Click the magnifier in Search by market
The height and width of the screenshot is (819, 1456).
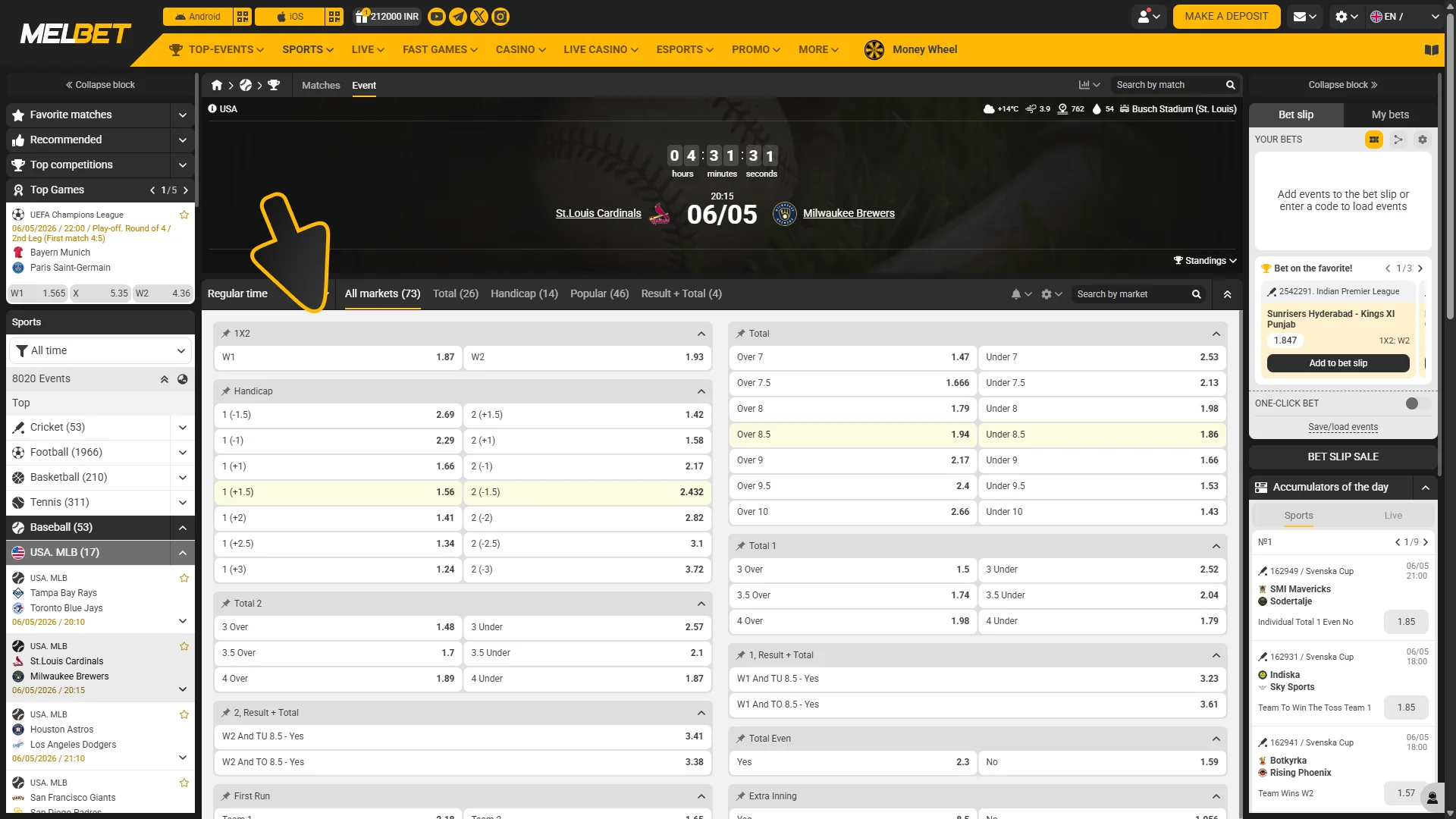point(1196,294)
